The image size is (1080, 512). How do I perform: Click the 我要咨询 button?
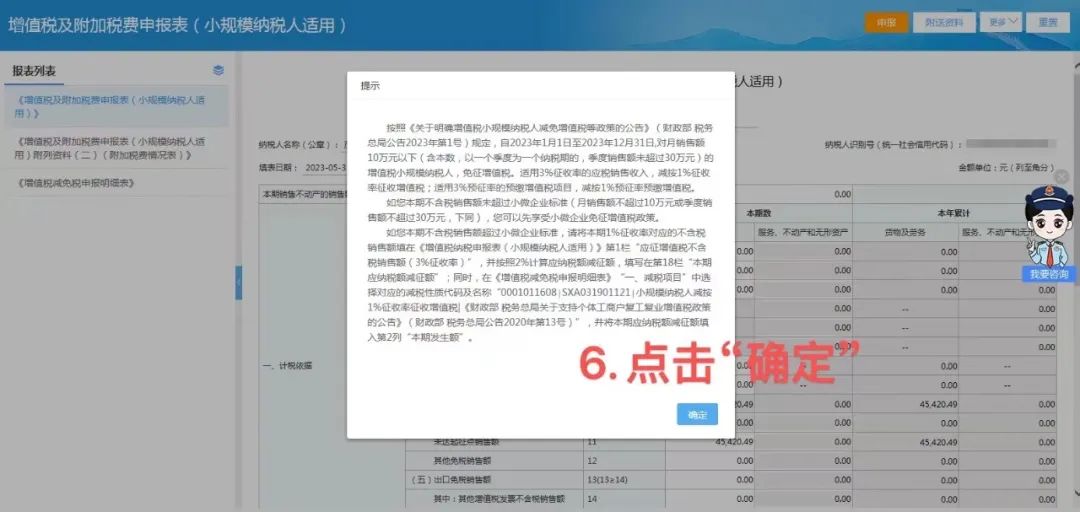pyautogui.click(x=1048, y=274)
